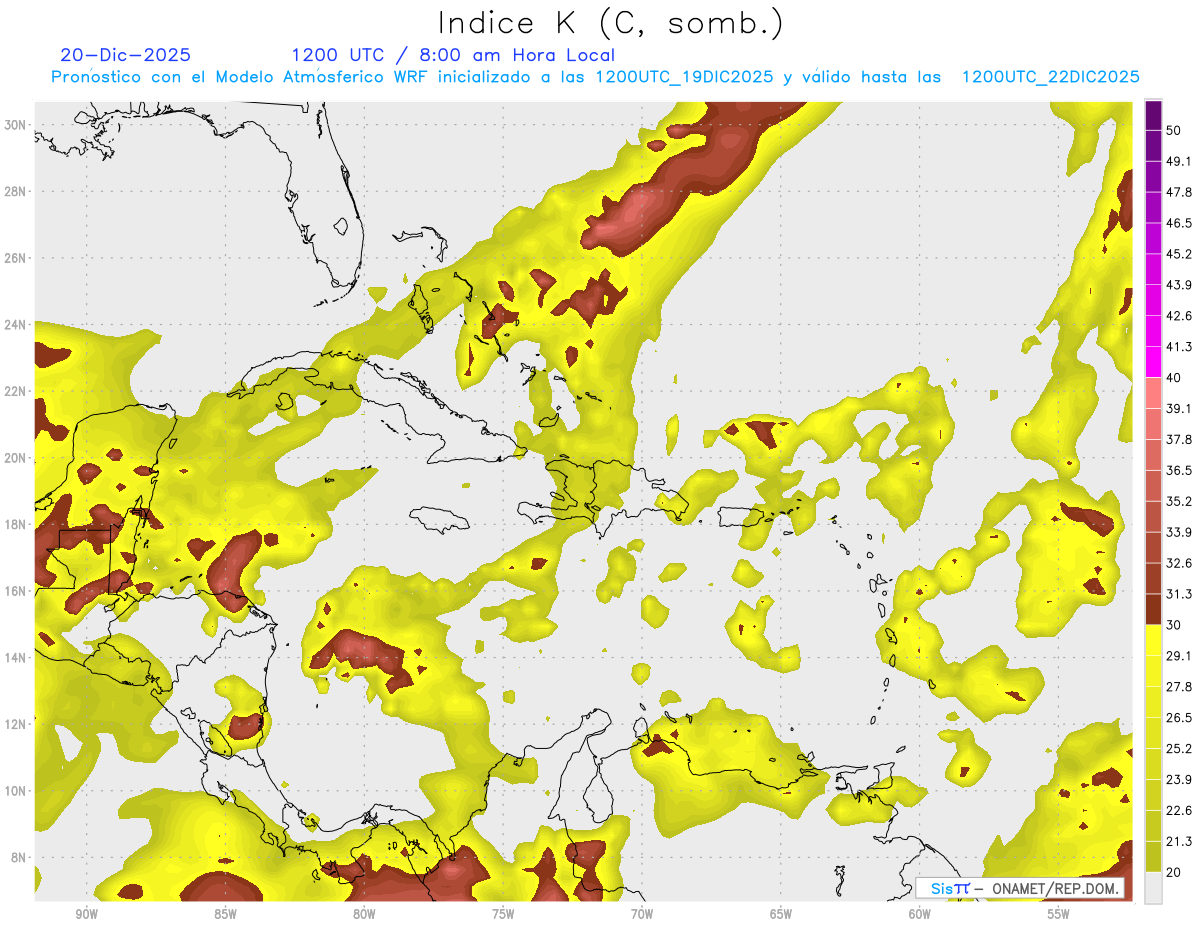
Task: Select the colorbar value "41.3"
Action: point(1180,347)
